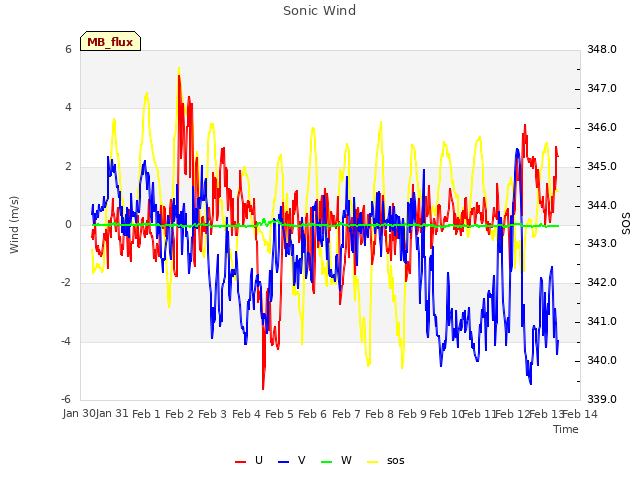Click the Feb 2 date tick label

tap(179, 414)
